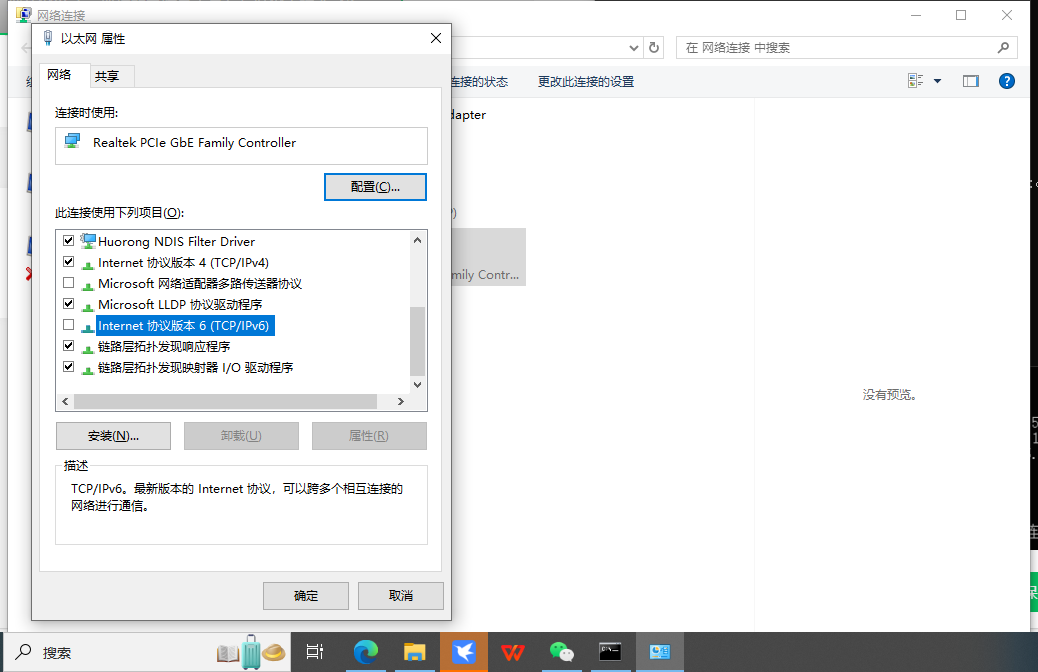Open the view options dropdown arrow
The image size is (1038, 672).
pos(937,81)
